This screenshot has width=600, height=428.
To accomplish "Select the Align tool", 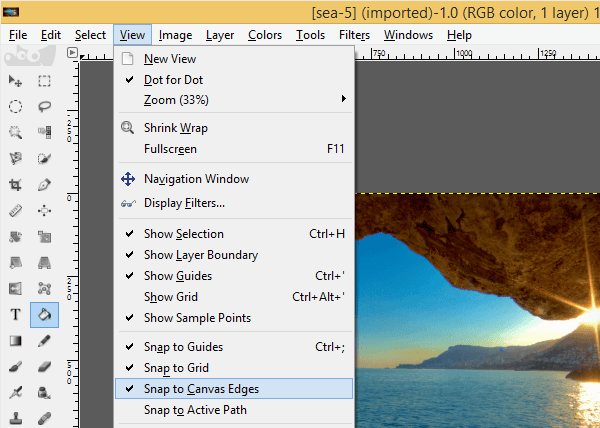I will click(44, 211).
